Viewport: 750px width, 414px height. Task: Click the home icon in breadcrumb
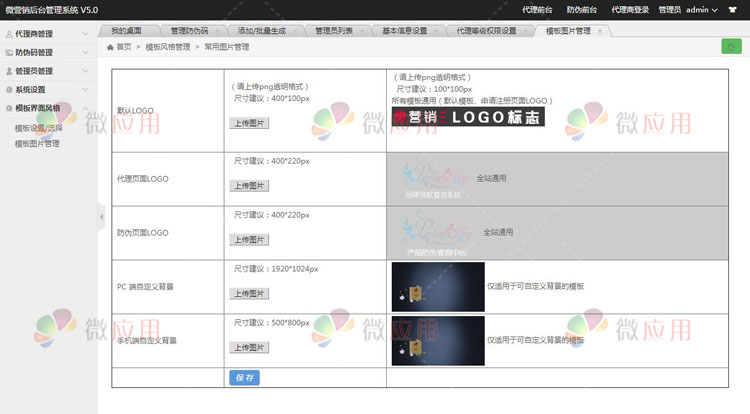[110, 47]
